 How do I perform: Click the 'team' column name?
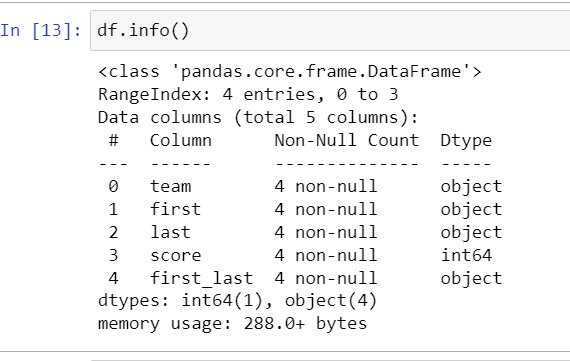tap(170, 186)
